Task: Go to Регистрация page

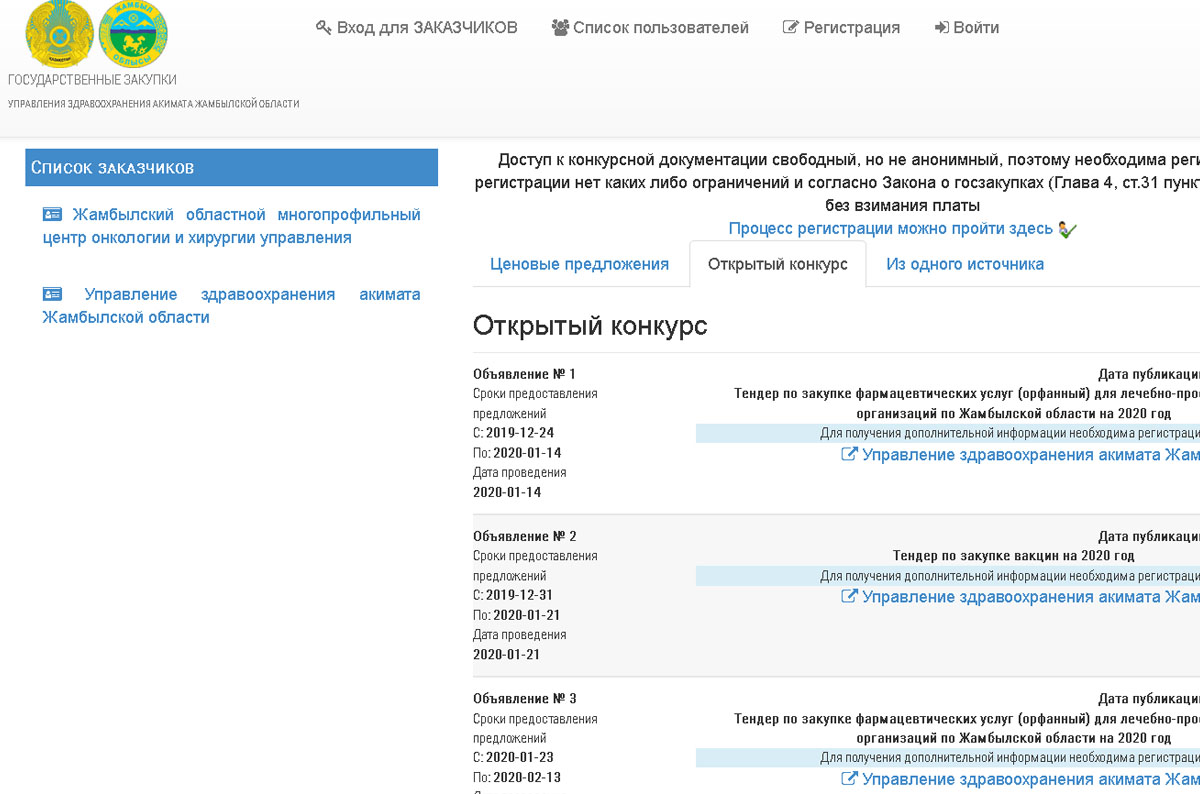Action: click(x=851, y=28)
